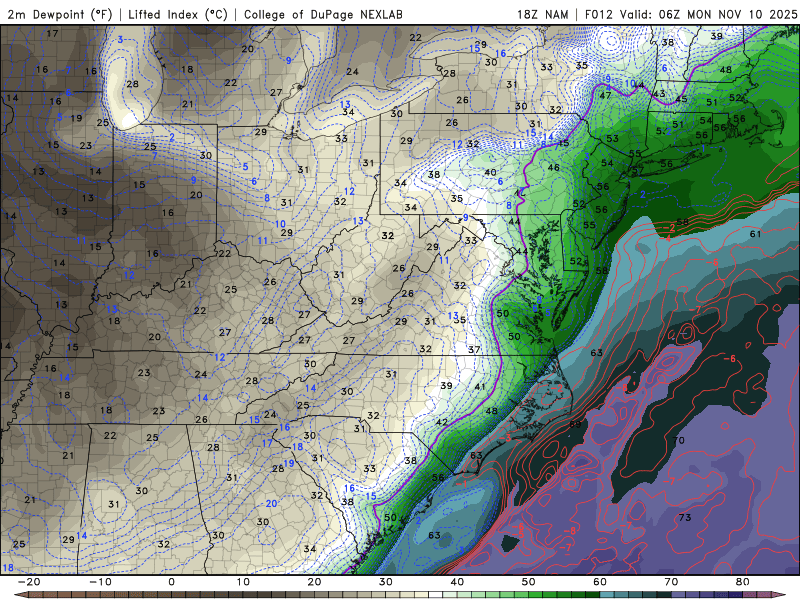Click the blue "19" lifted index contour label
Image resolution: width=800 pixels, height=600 pixels.
click(x=289, y=463)
